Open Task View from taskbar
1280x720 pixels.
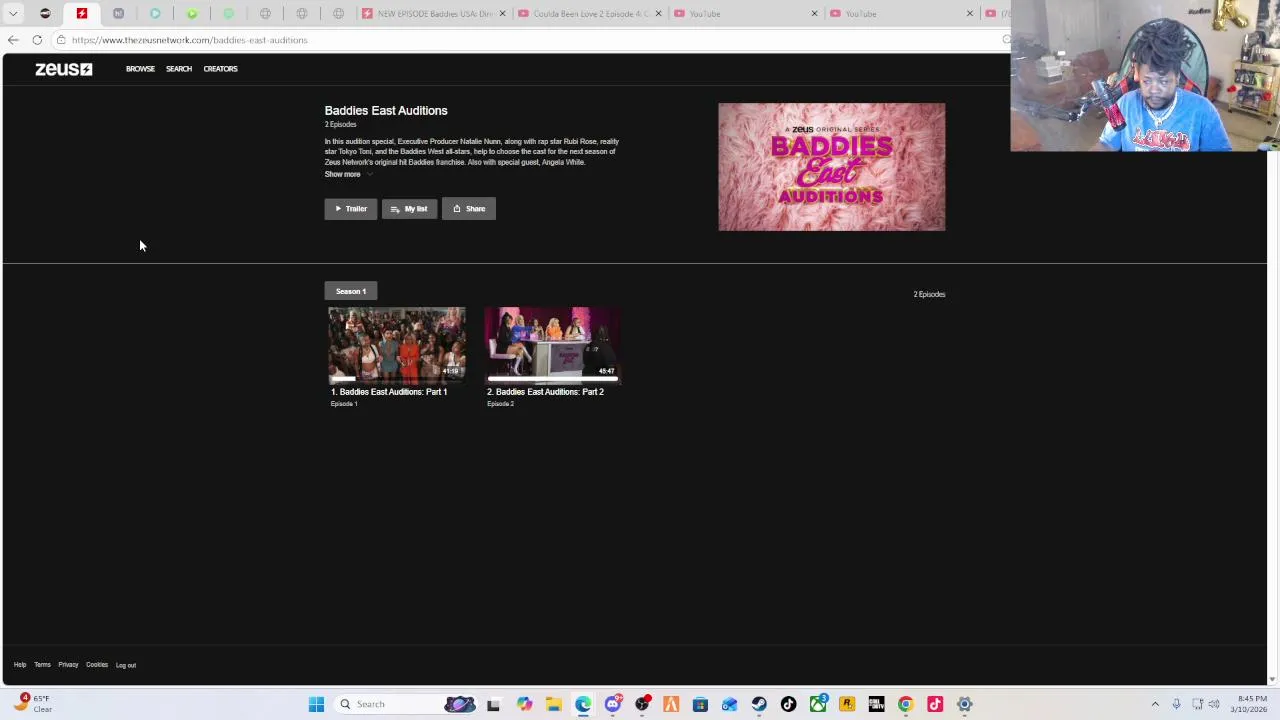pyautogui.click(x=493, y=704)
